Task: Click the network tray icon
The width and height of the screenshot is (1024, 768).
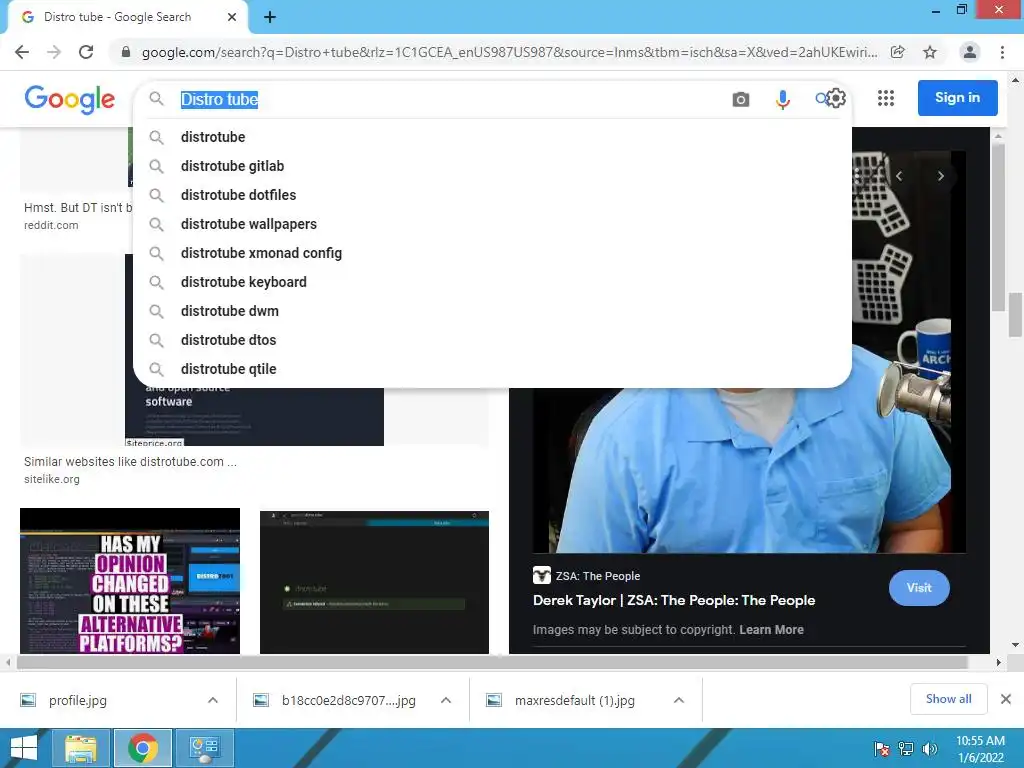Action: [x=905, y=749]
